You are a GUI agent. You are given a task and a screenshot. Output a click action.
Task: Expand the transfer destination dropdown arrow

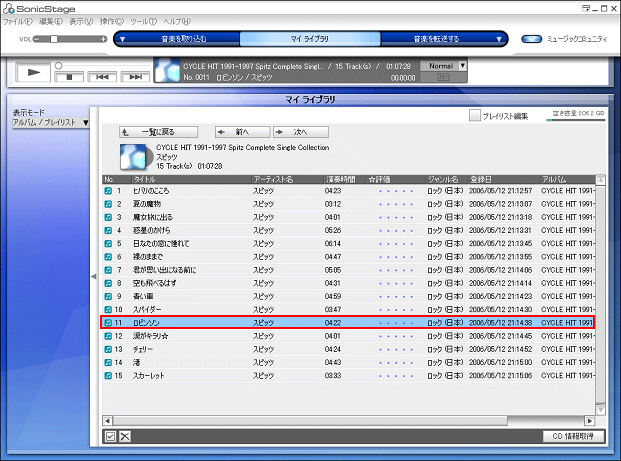499,39
